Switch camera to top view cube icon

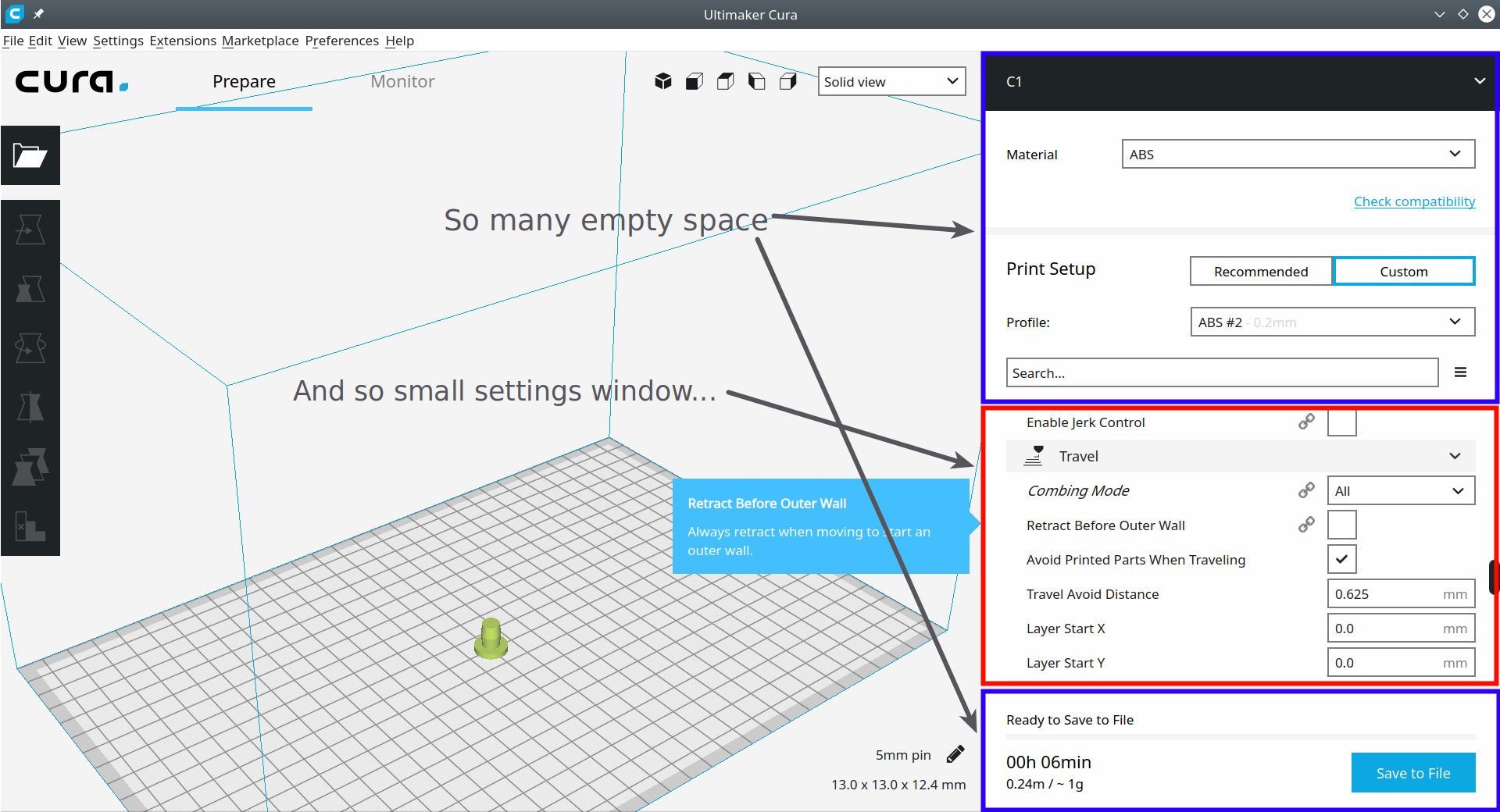pyautogui.click(x=726, y=81)
